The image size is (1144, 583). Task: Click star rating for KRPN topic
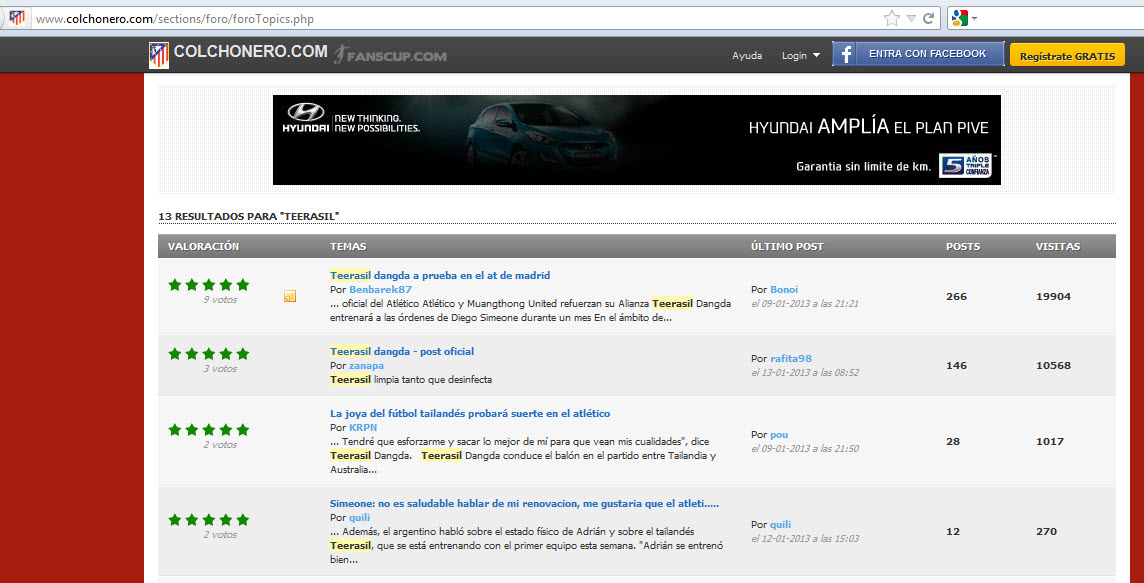coord(209,430)
